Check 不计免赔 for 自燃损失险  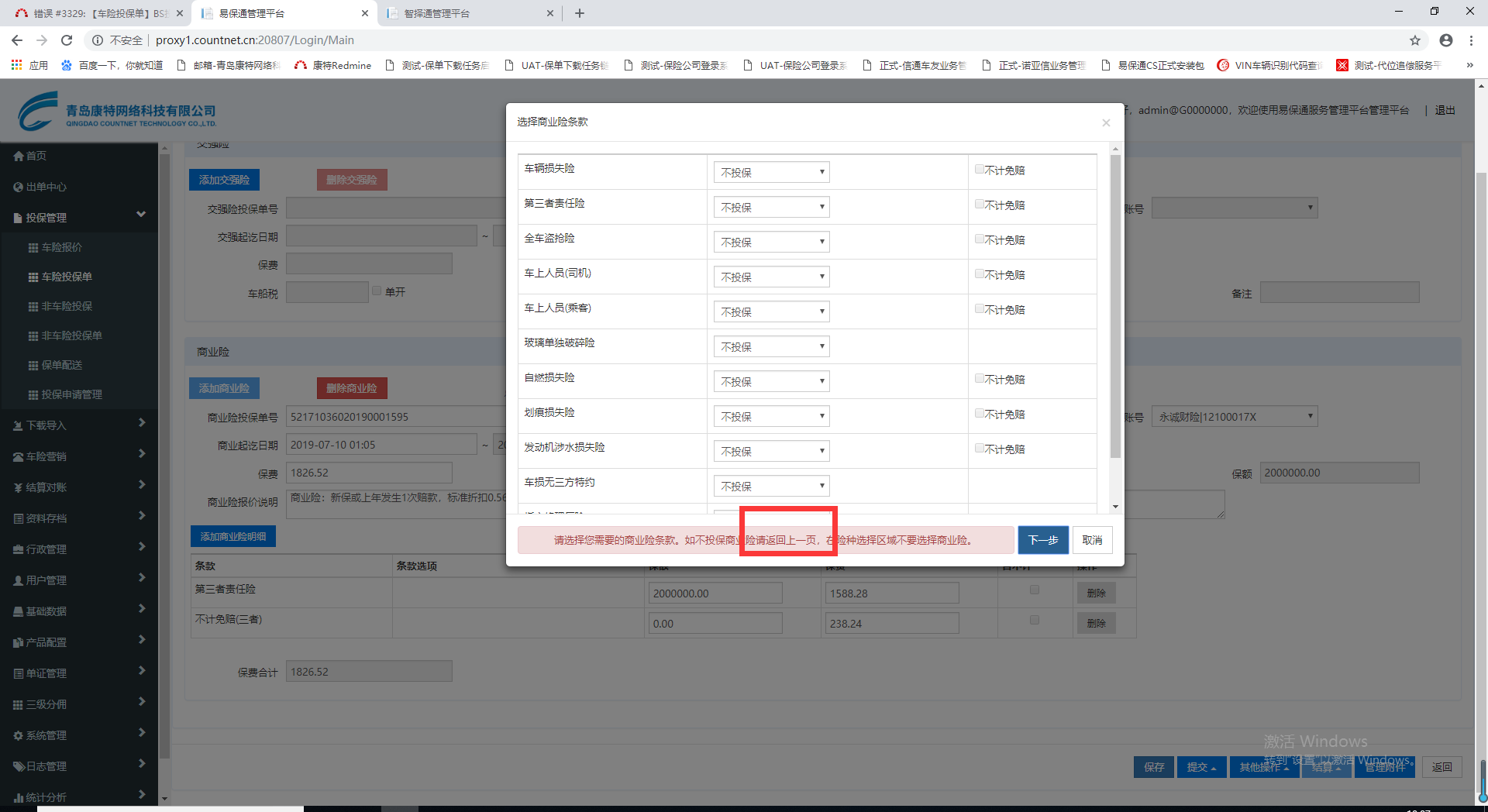(980, 379)
